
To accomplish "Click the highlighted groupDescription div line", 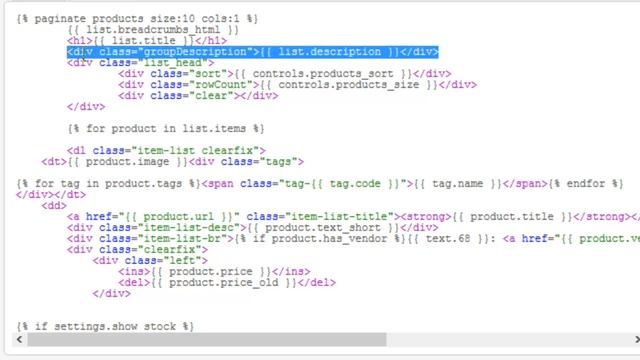I will pos(253,52).
